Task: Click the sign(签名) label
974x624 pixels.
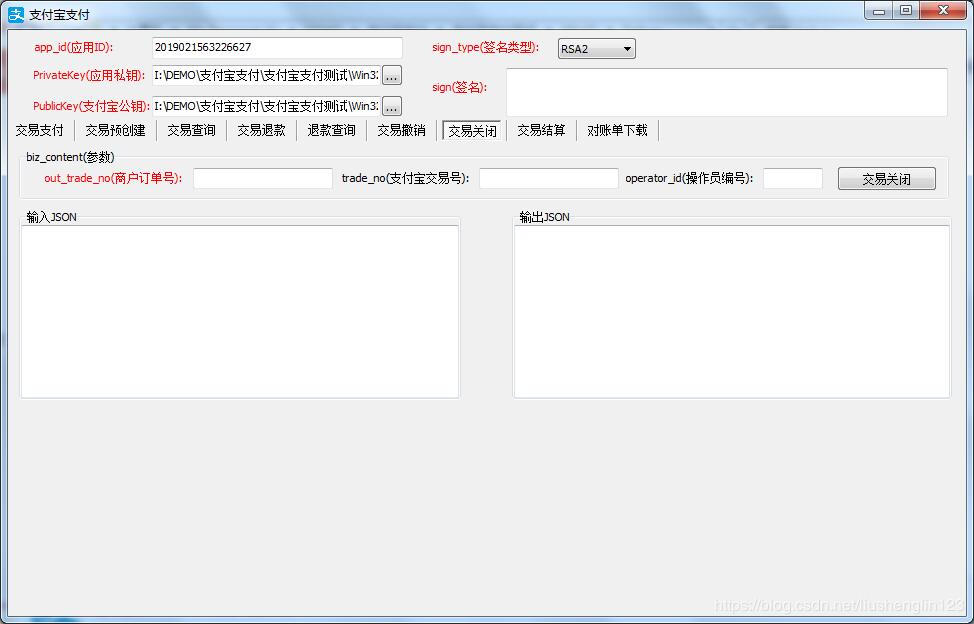Action: 460,88
